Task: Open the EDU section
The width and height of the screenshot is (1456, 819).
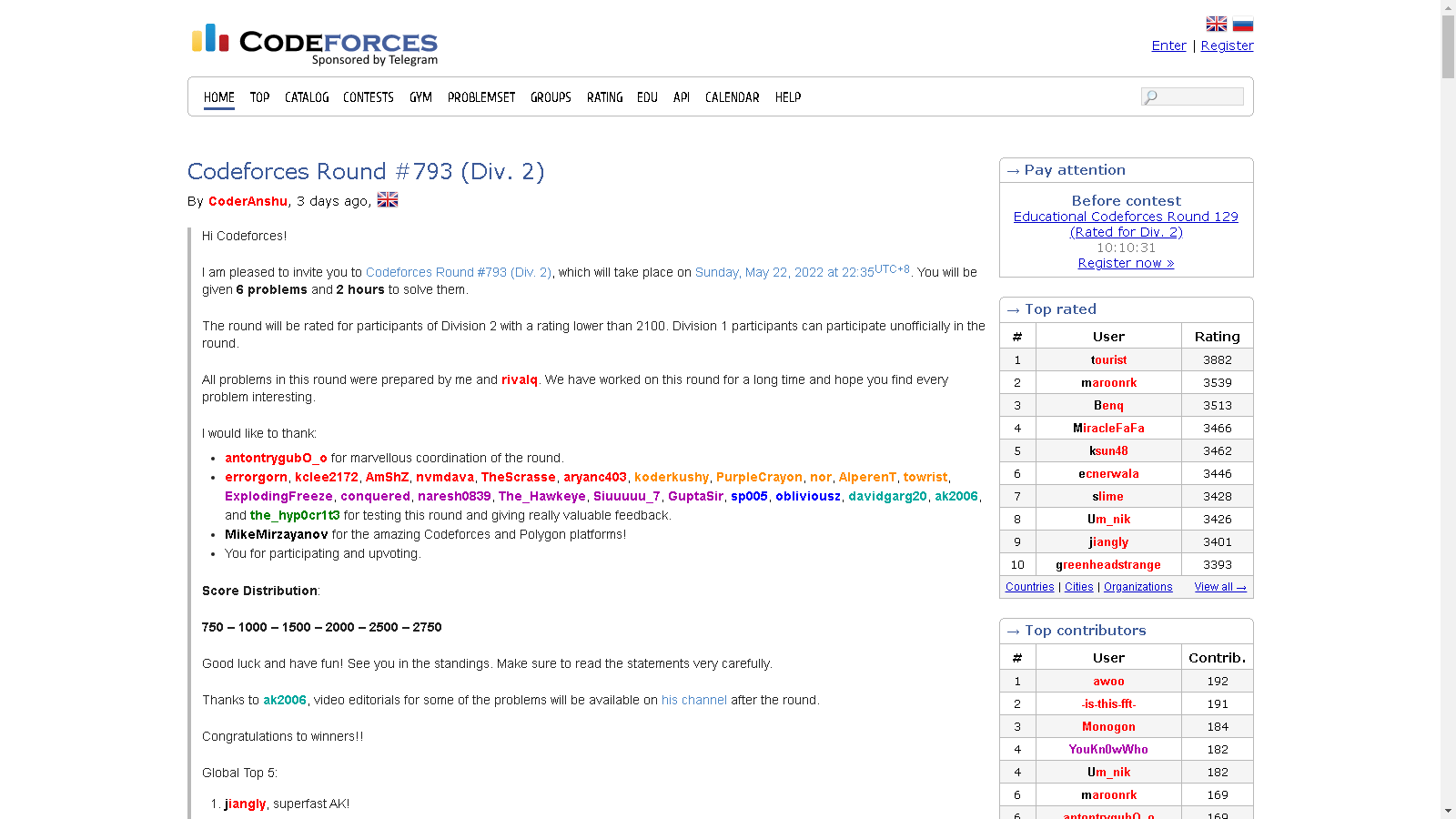Action: [x=647, y=97]
